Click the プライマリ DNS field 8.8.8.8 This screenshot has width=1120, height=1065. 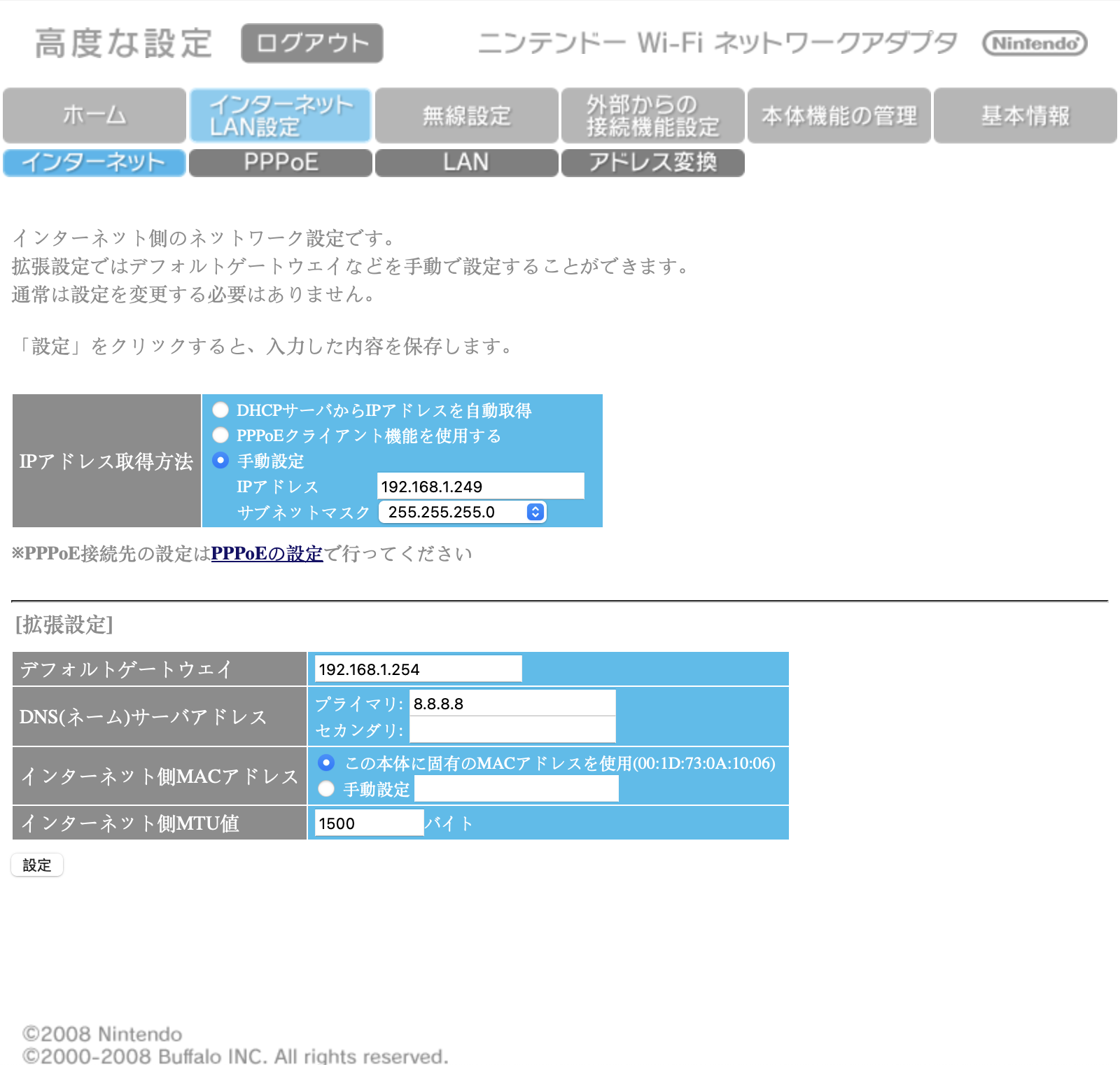512,703
